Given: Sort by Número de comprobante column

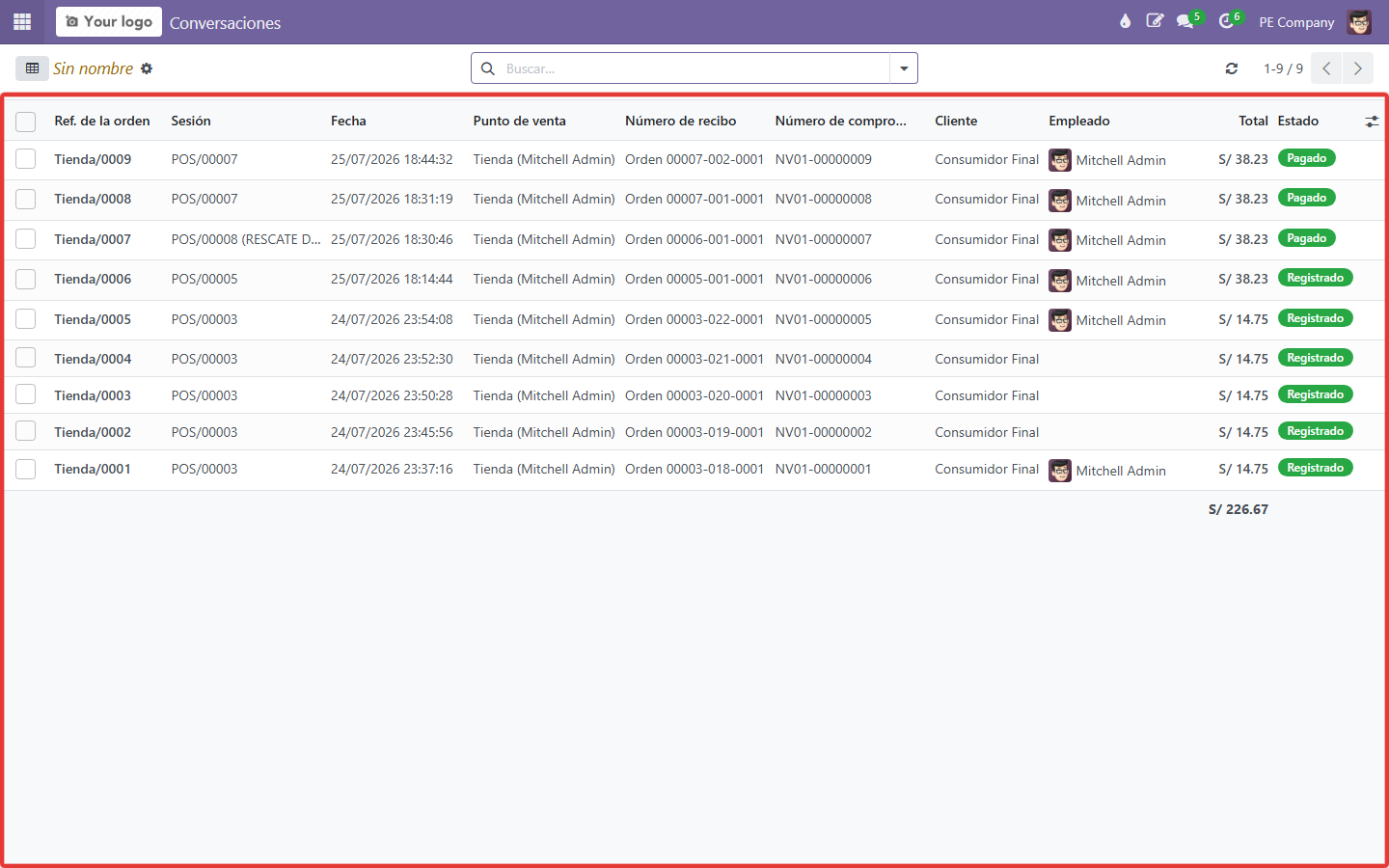Looking at the screenshot, I should 840,121.
